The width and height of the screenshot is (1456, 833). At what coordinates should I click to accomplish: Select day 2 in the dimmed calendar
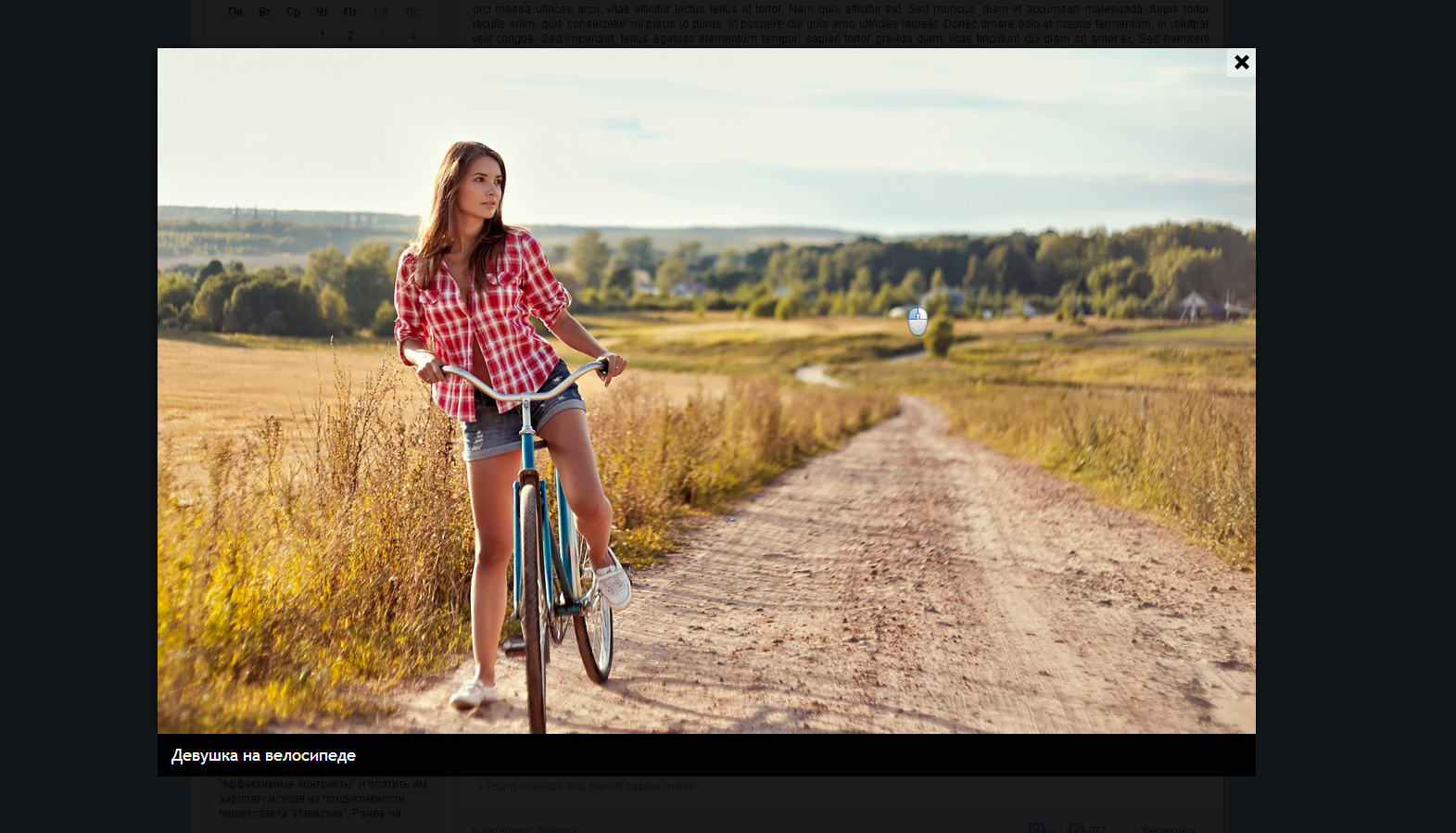point(350,36)
